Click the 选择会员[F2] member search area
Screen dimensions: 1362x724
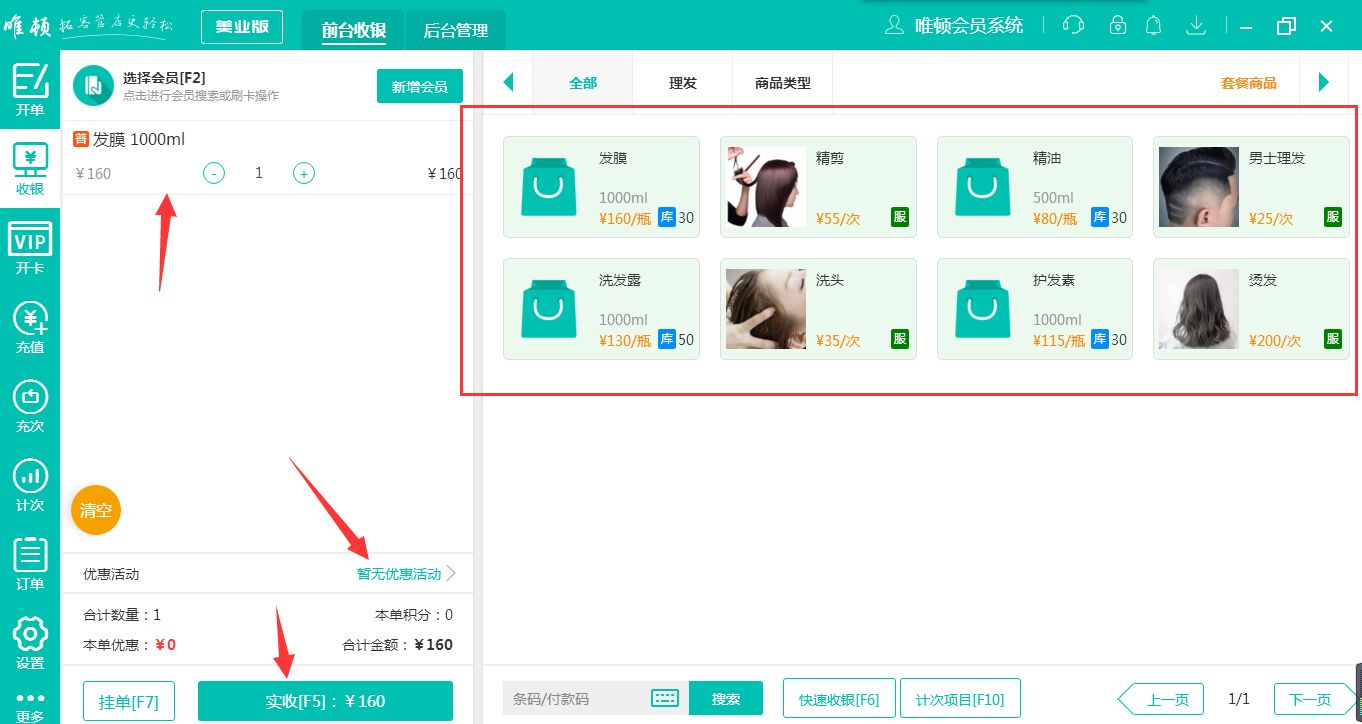coord(200,86)
